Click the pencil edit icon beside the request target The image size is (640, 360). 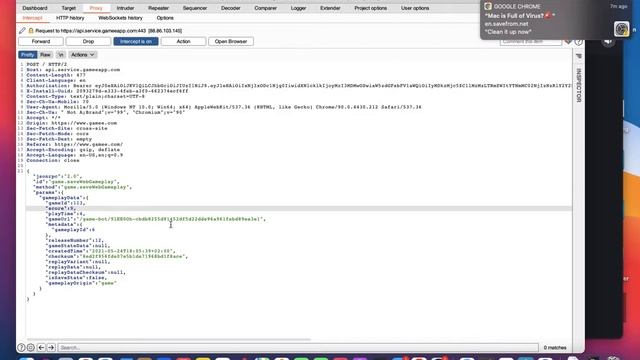click(x=22, y=31)
